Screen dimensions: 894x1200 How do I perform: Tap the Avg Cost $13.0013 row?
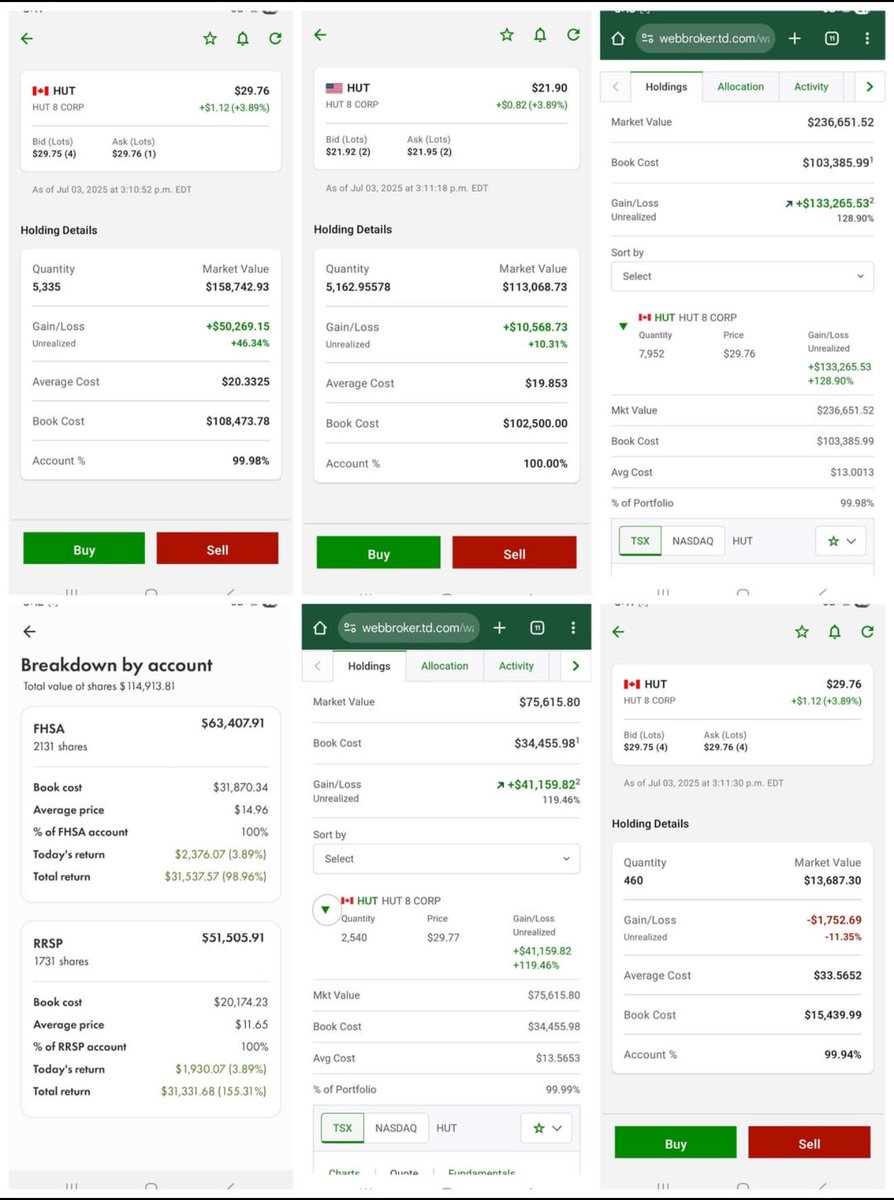coord(742,472)
